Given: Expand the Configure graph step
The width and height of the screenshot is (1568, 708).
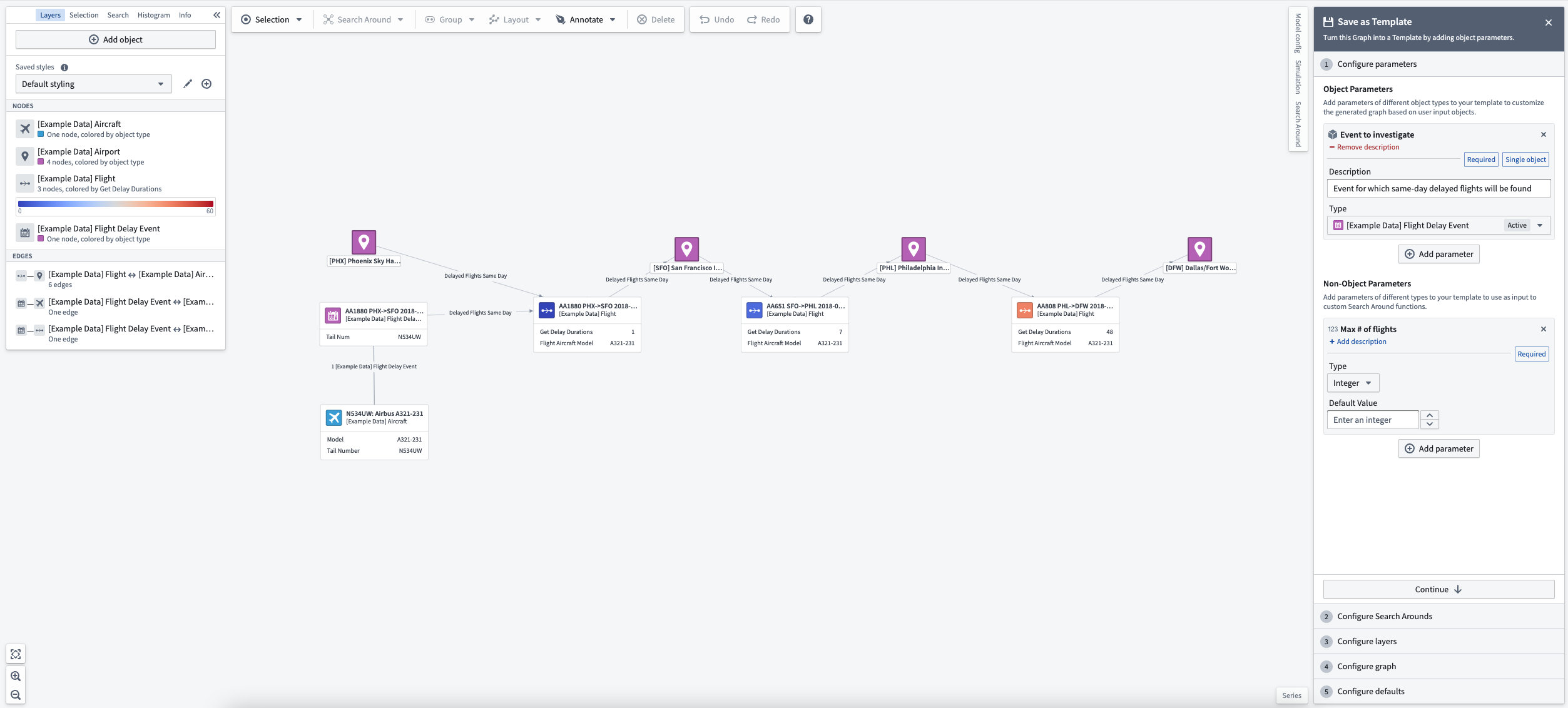Looking at the screenshot, I should (1439, 666).
